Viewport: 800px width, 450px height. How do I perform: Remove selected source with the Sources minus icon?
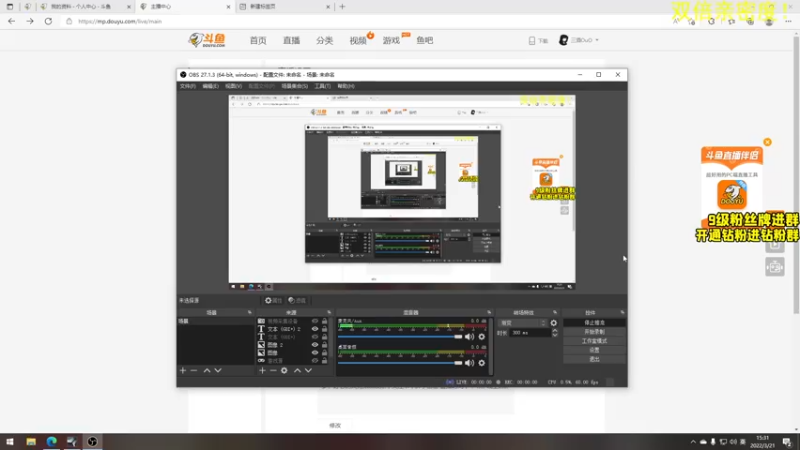click(273, 370)
